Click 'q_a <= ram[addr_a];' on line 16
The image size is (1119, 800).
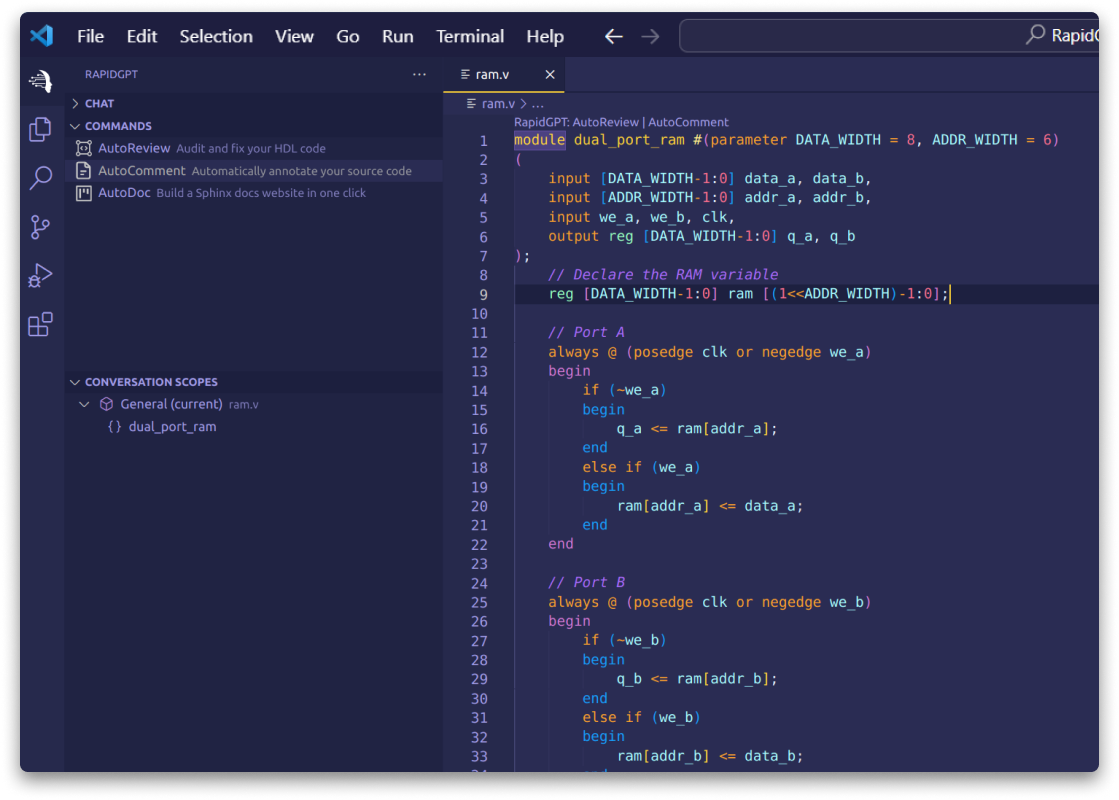[x=697, y=429]
